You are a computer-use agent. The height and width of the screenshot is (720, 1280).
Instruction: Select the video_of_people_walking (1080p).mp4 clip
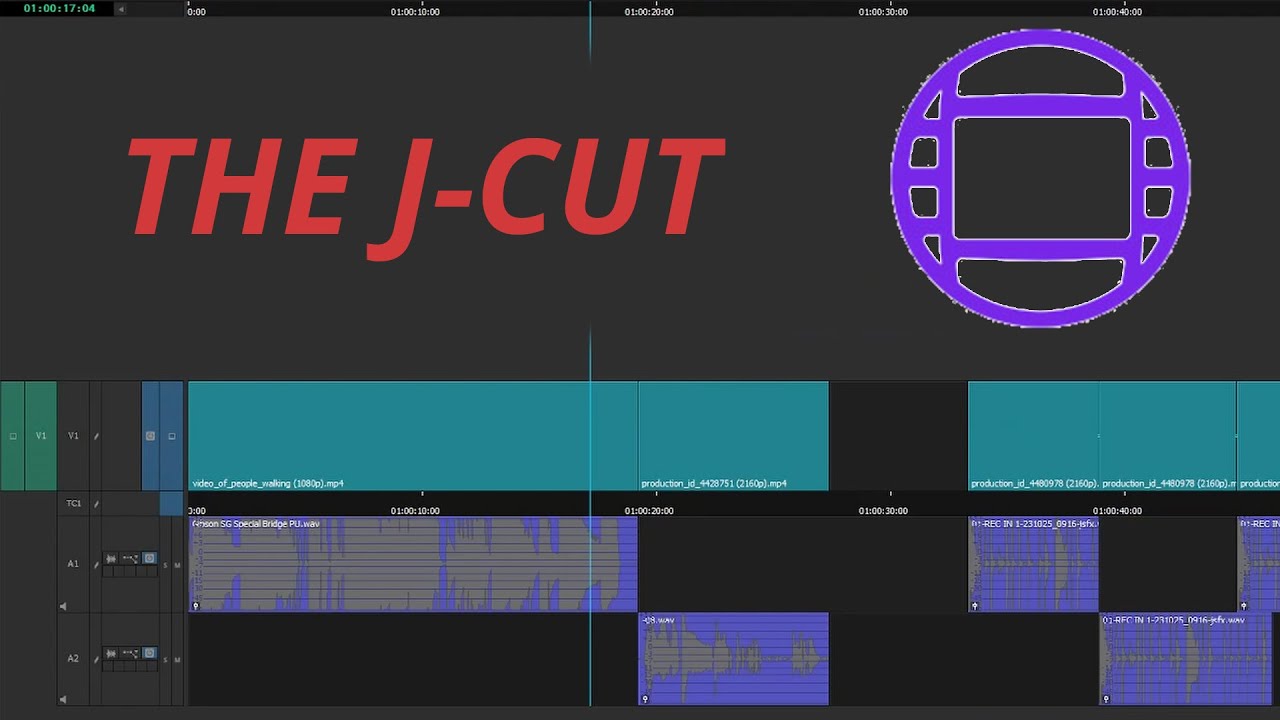coord(413,436)
